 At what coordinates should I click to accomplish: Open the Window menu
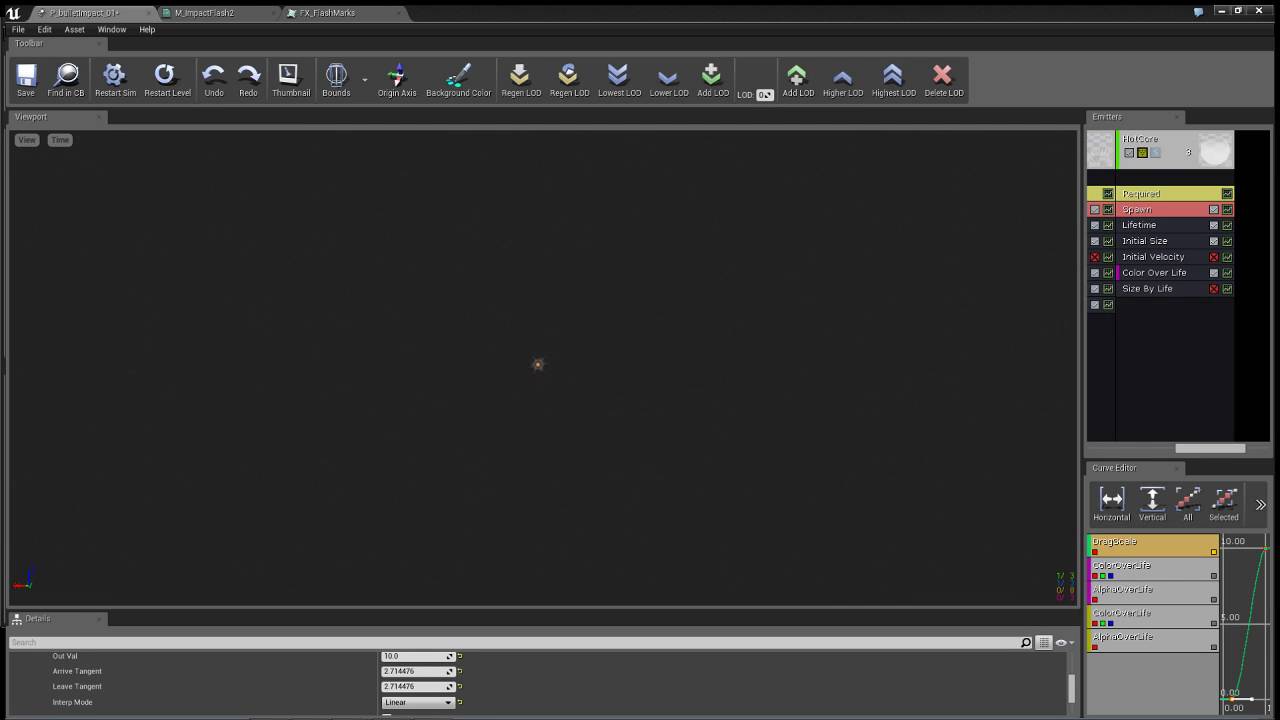pyautogui.click(x=112, y=29)
